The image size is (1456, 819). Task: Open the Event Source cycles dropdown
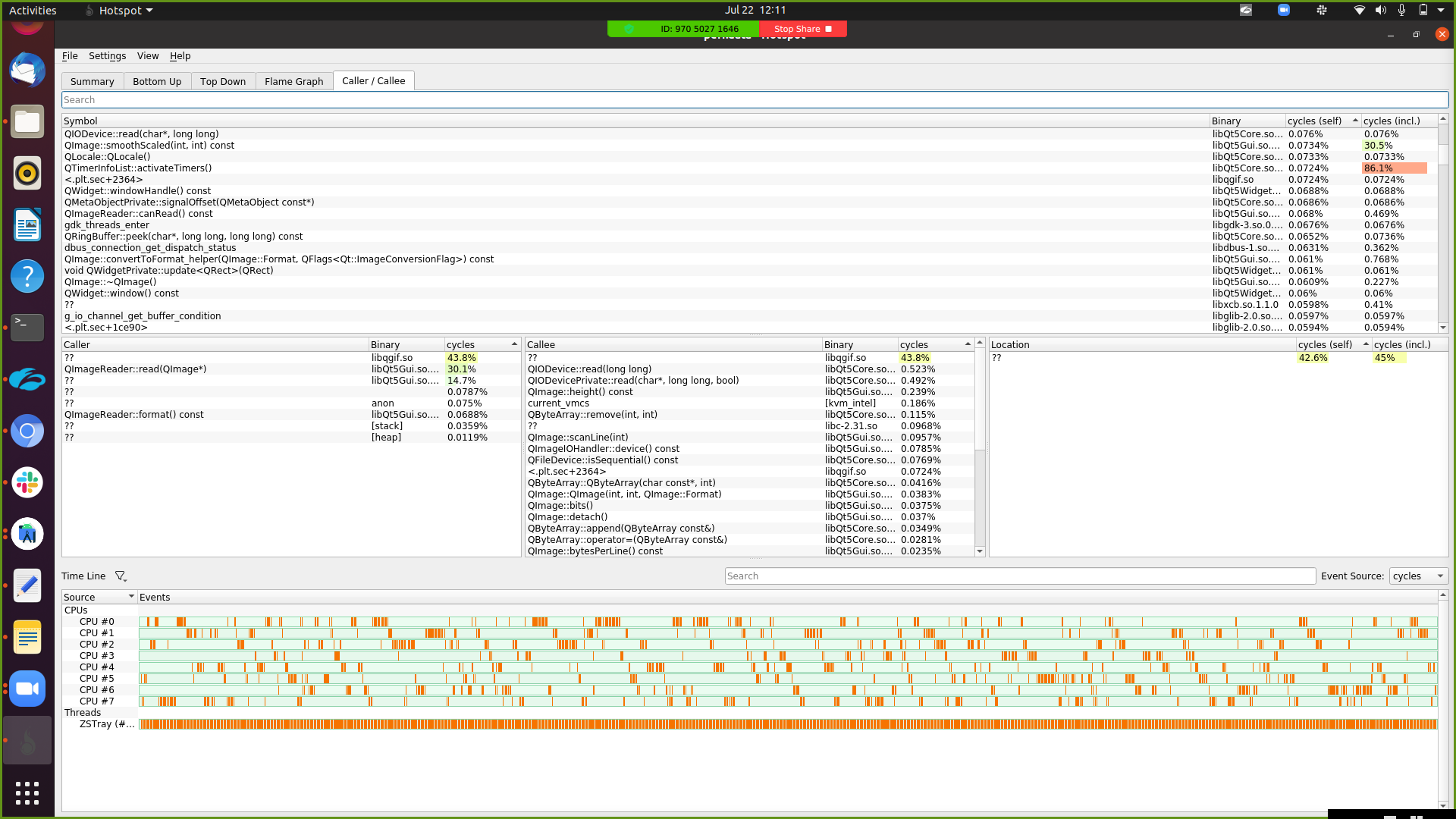click(1418, 576)
